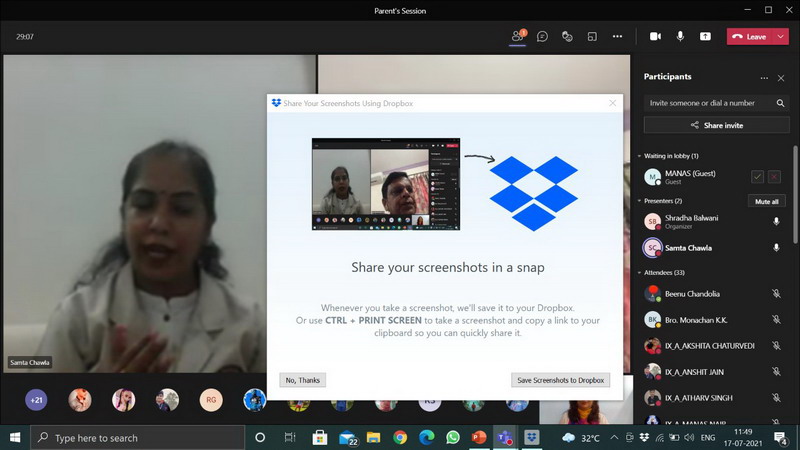The width and height of the screenshot is (800, 450).
Task: Open WhatsApp from taskbar
Action: coord(453,437)
